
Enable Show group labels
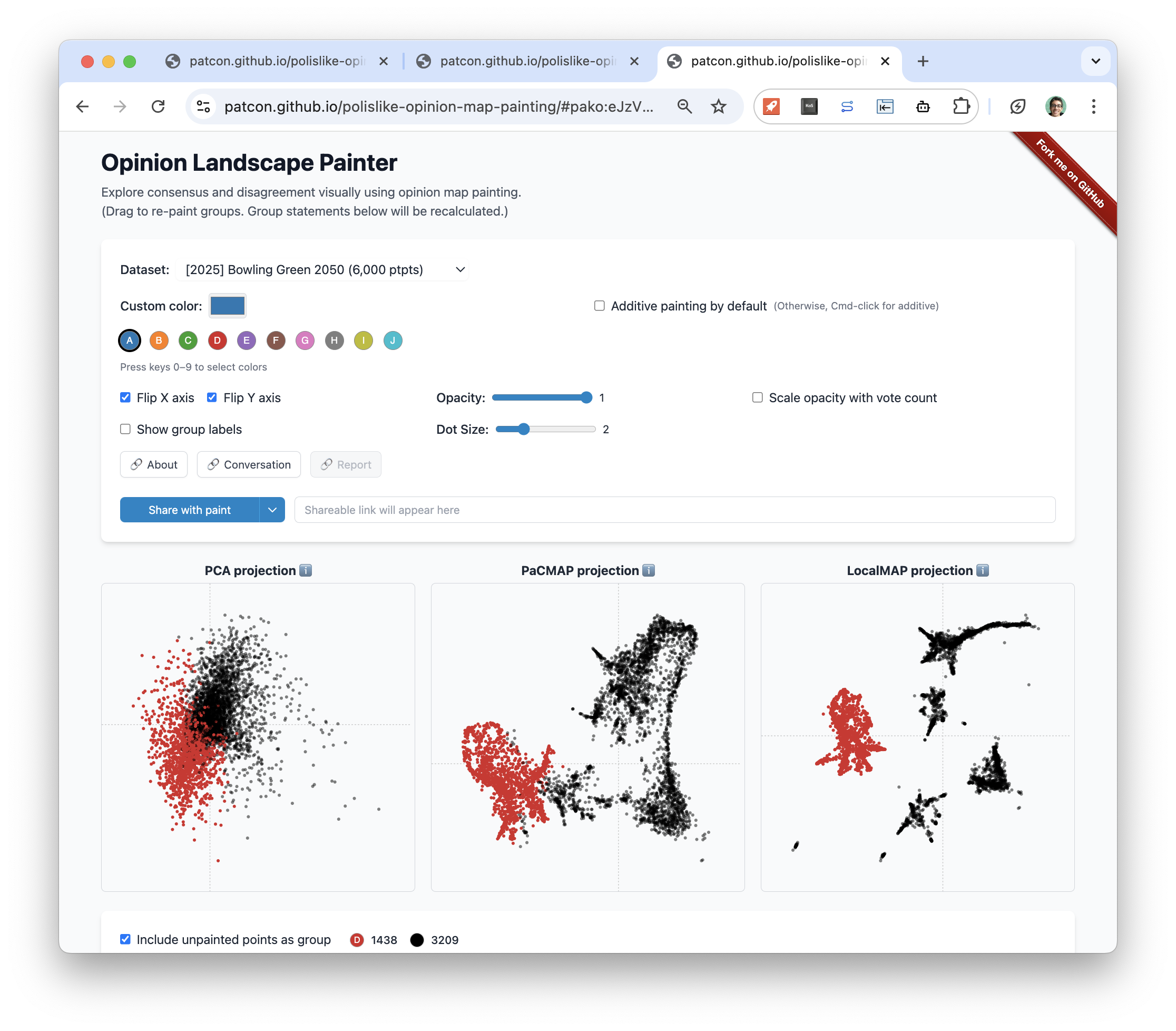click(x=125, y=429)
